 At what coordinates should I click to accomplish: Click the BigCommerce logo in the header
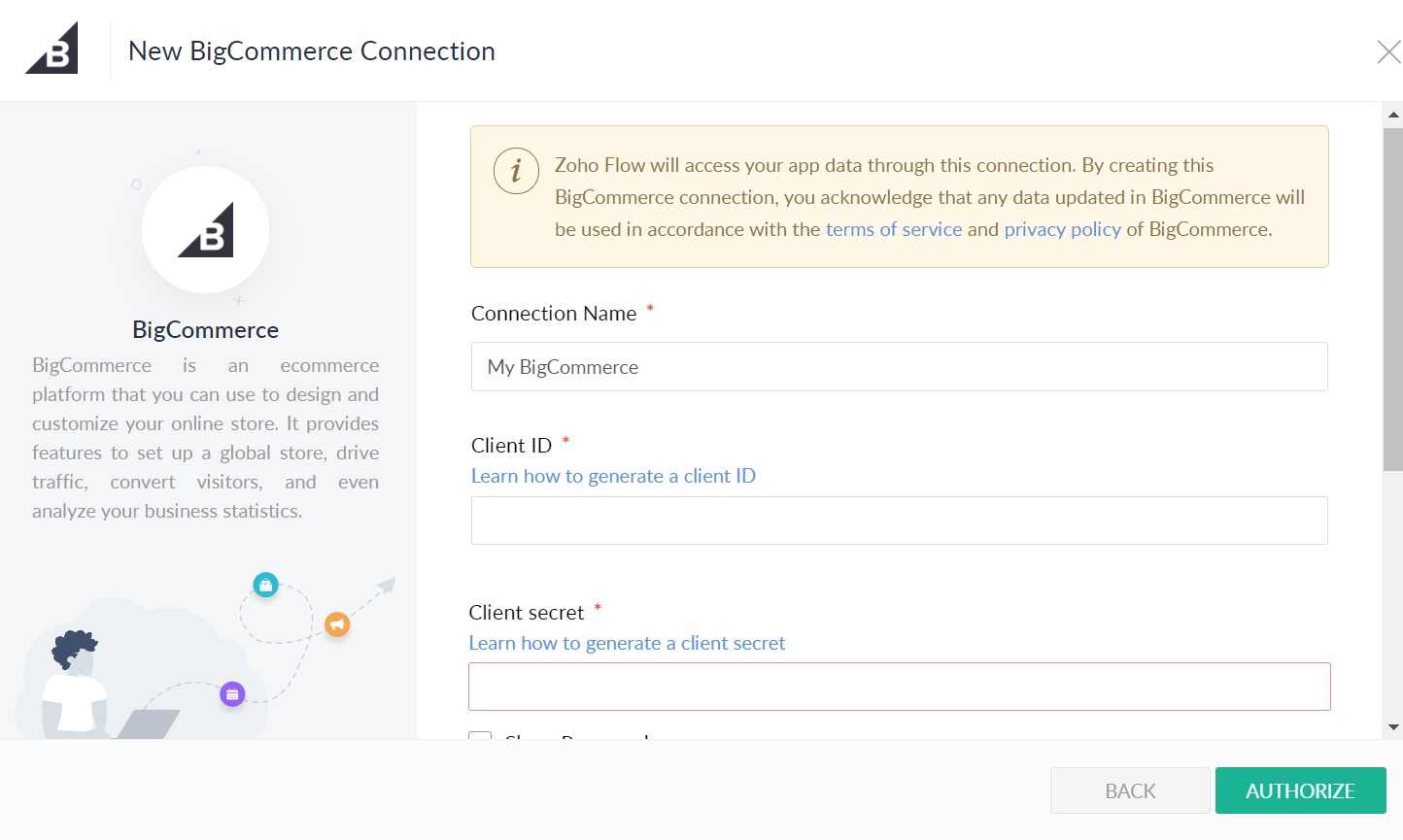pyautogui.click(x=51, y=49)
